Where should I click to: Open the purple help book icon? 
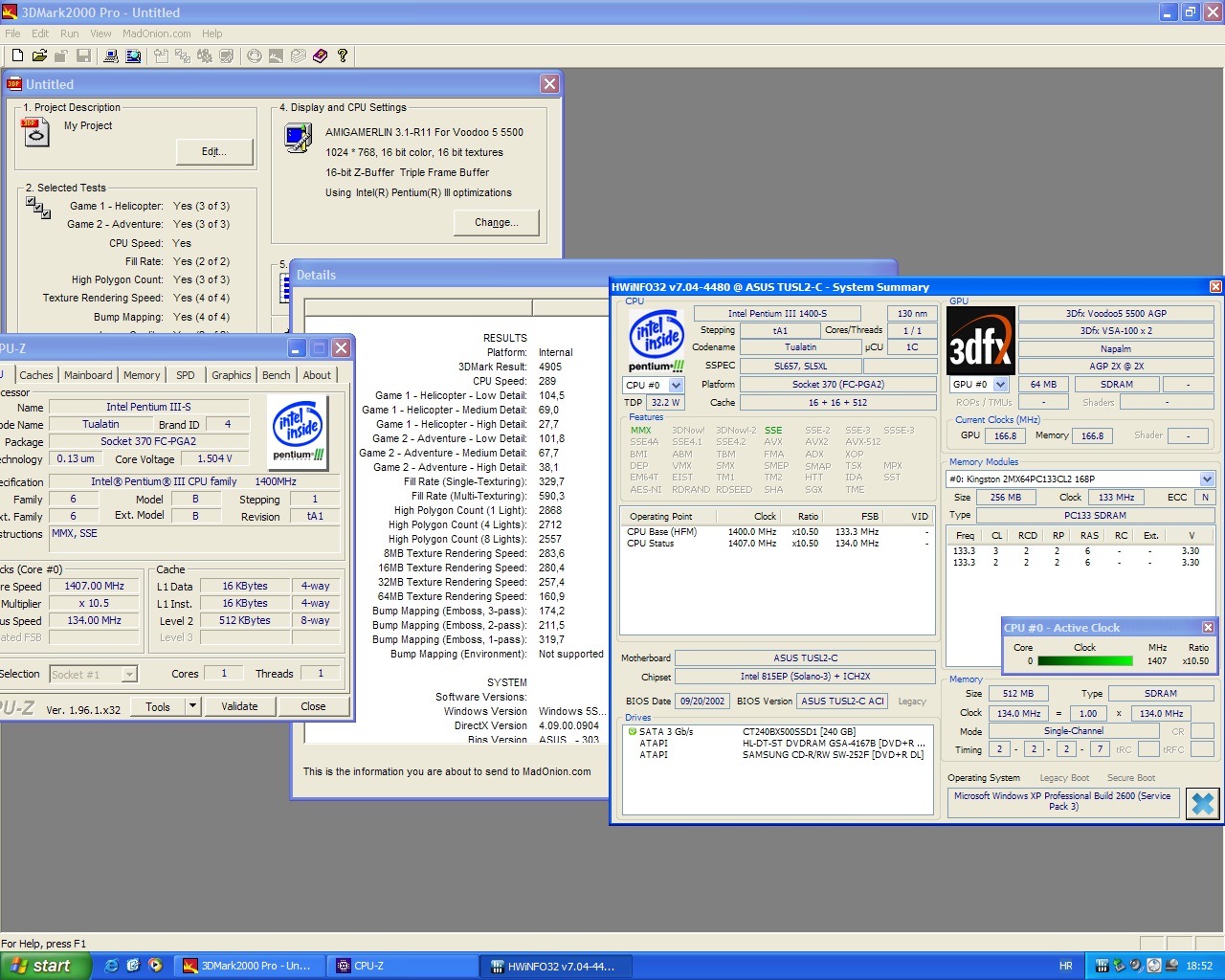(320, 56)
